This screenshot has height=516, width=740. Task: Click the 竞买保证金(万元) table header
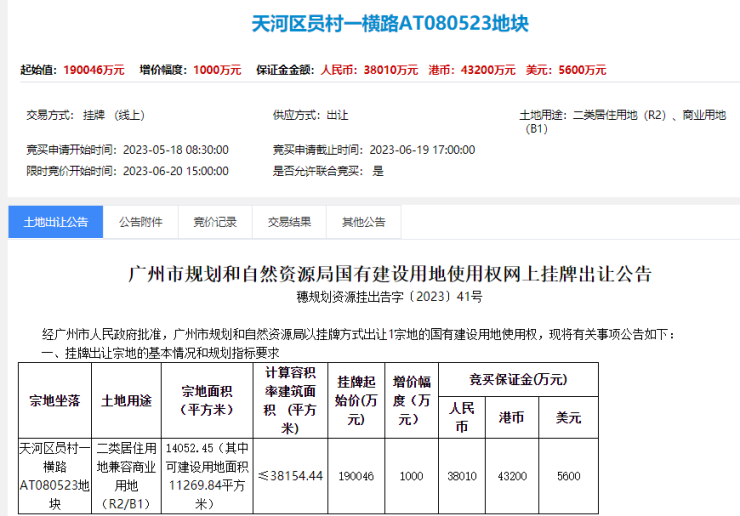click(518, 379)
